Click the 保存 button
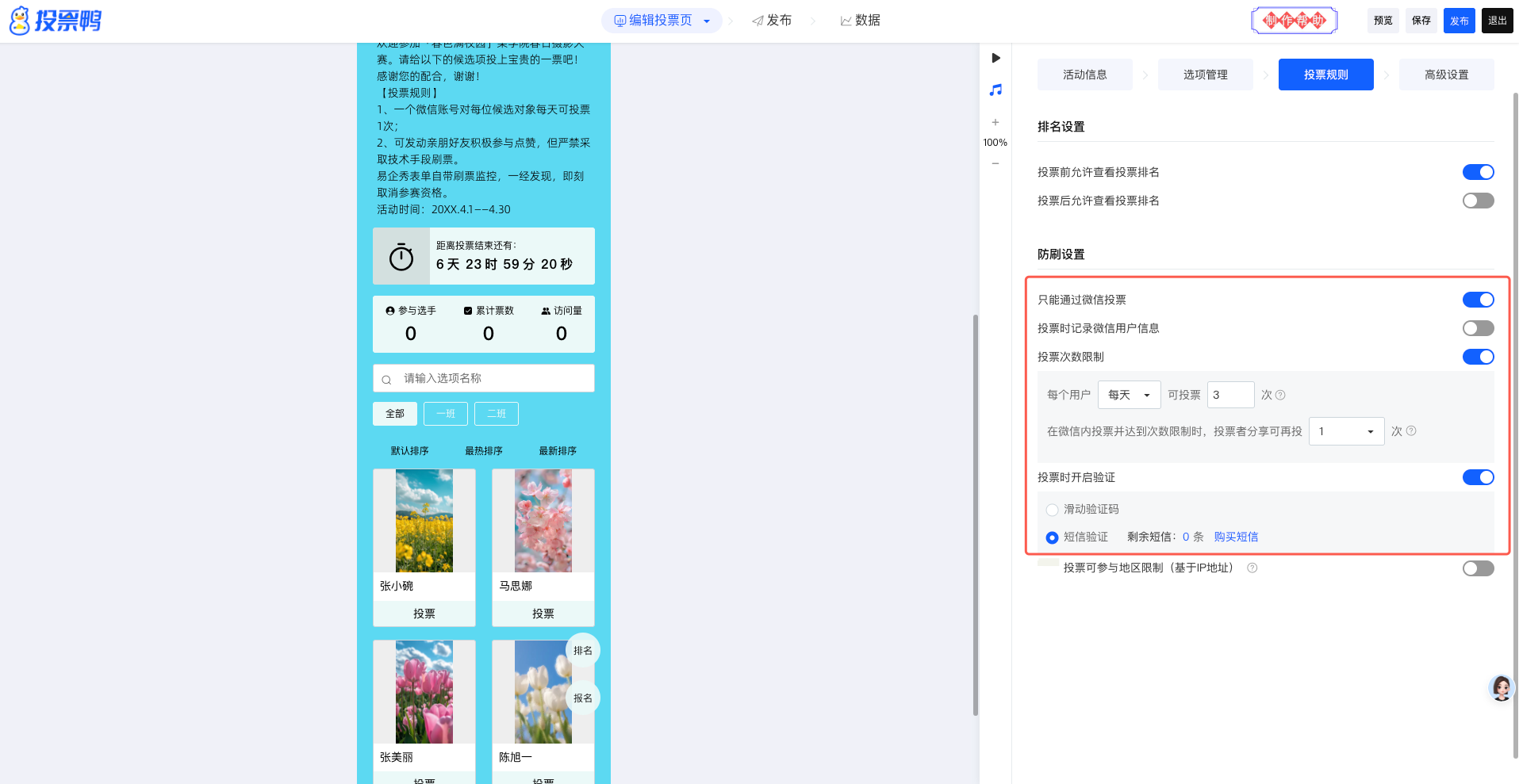 [1421, 21]
